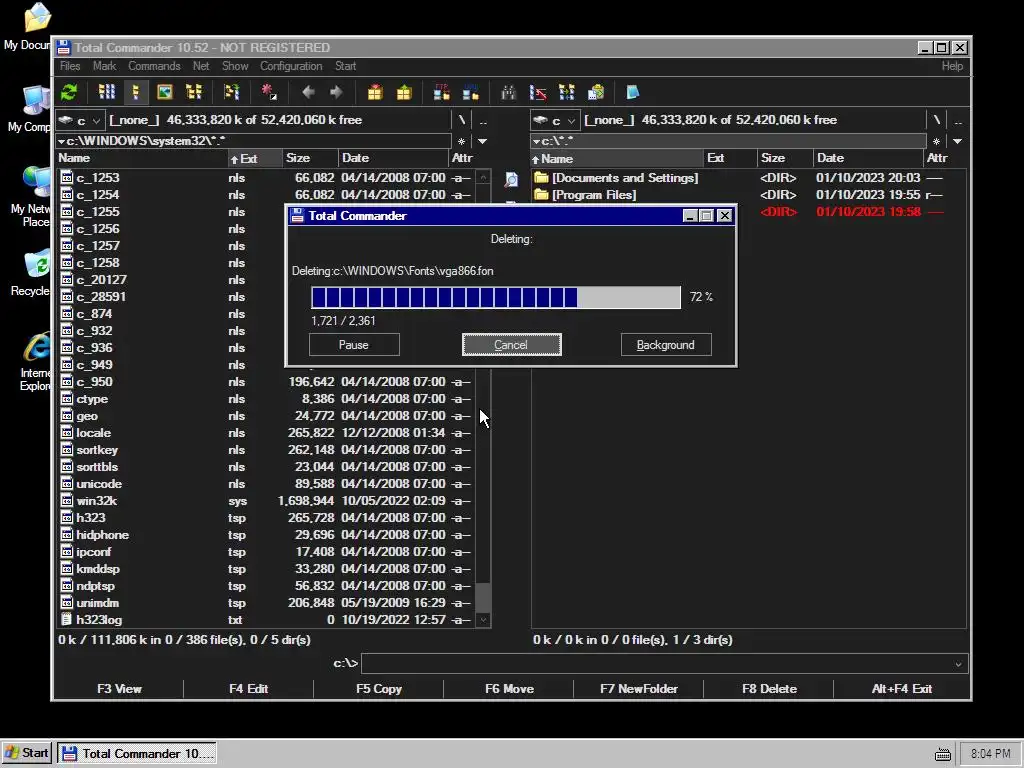Viewport: 1024px width, 768px height.
Task: Go to parent with right panel '..' button
Action: tap(957, 120)
